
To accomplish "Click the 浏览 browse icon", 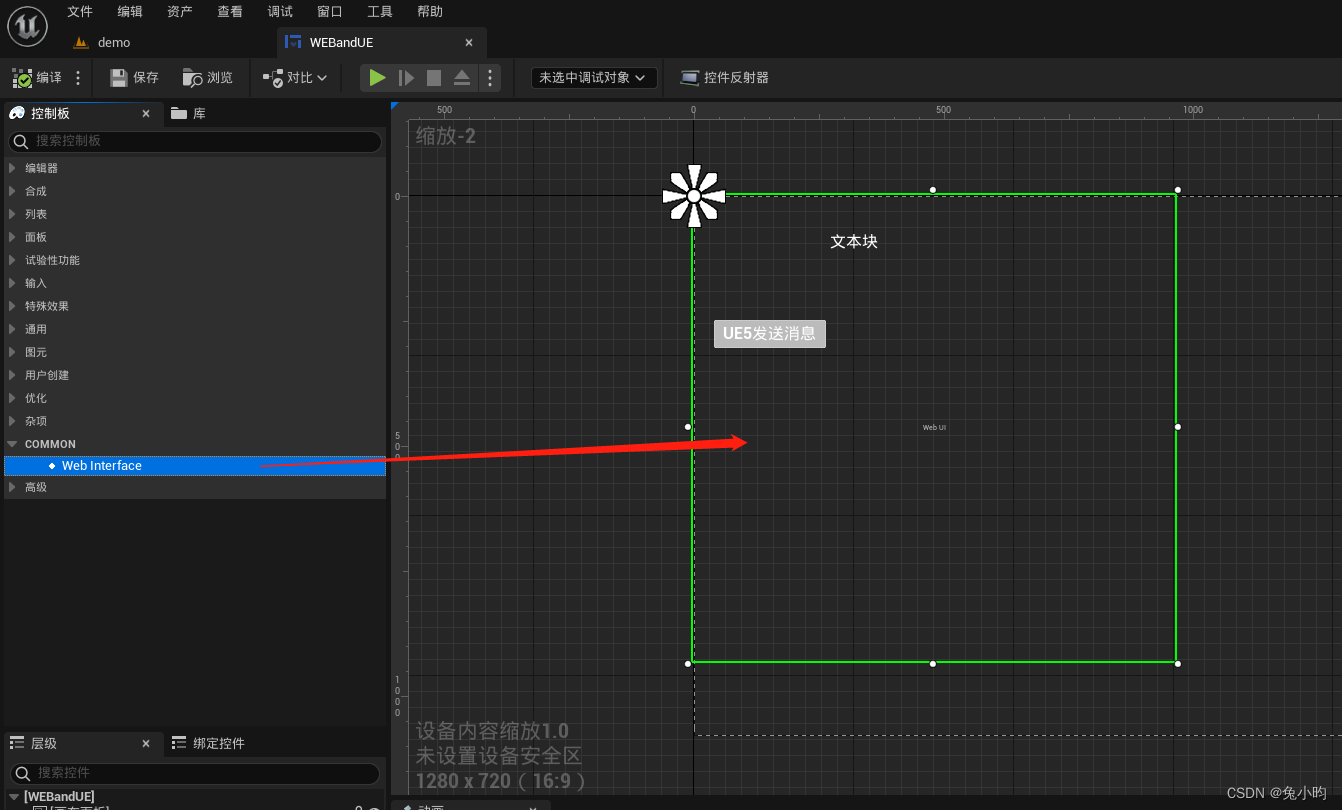I will click(x=193, y=78).
